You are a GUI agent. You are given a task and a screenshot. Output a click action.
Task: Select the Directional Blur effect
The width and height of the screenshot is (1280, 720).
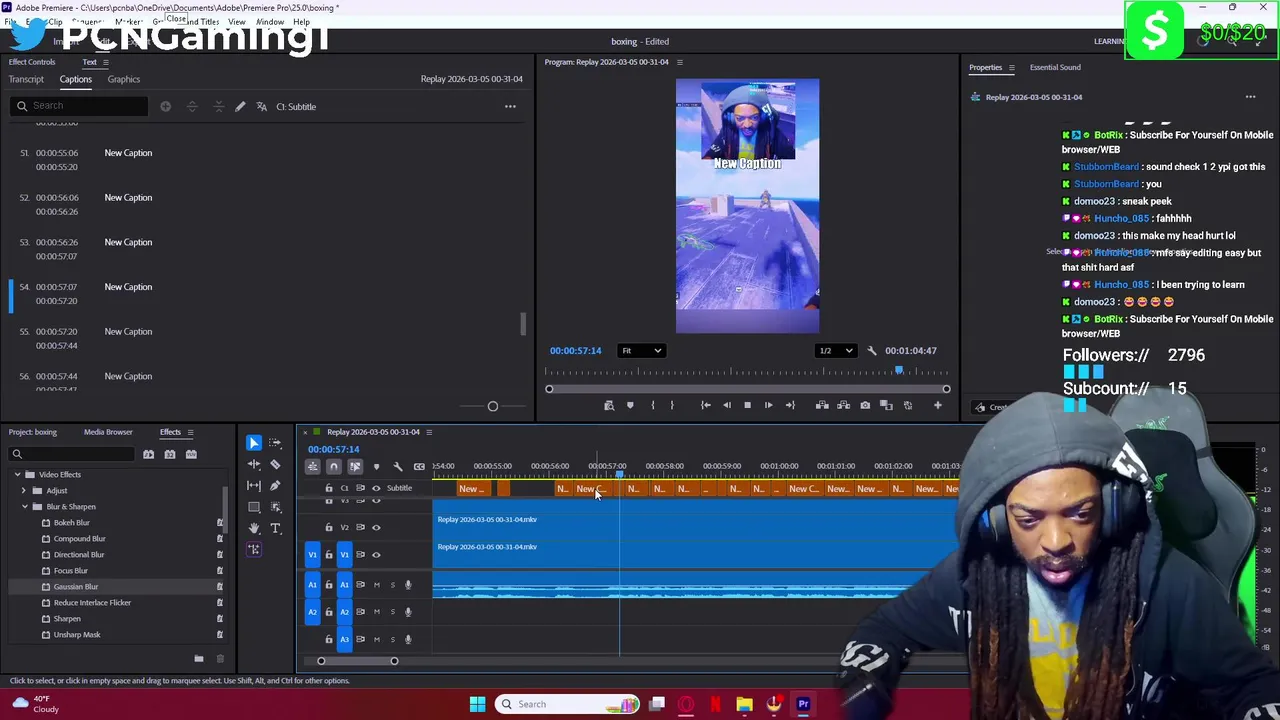[79, 555]
